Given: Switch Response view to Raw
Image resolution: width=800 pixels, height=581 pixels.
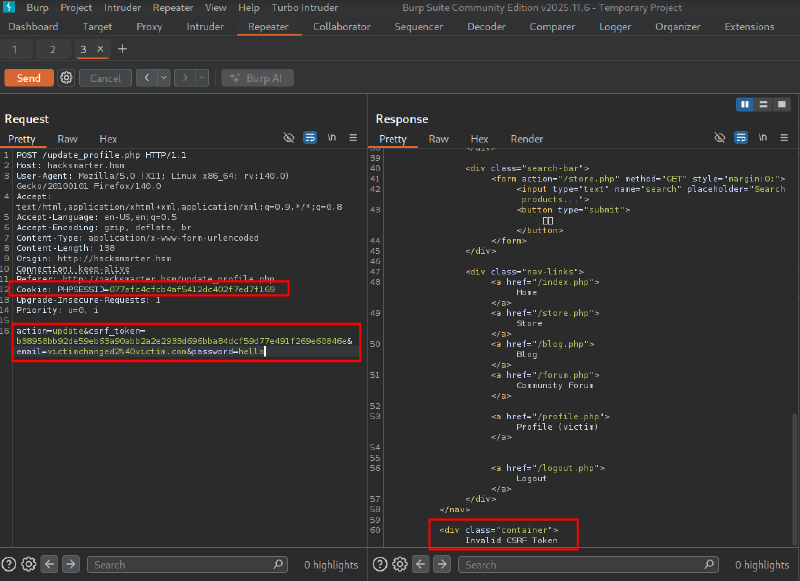Looking at the screenshot, I should pos(439,139).
